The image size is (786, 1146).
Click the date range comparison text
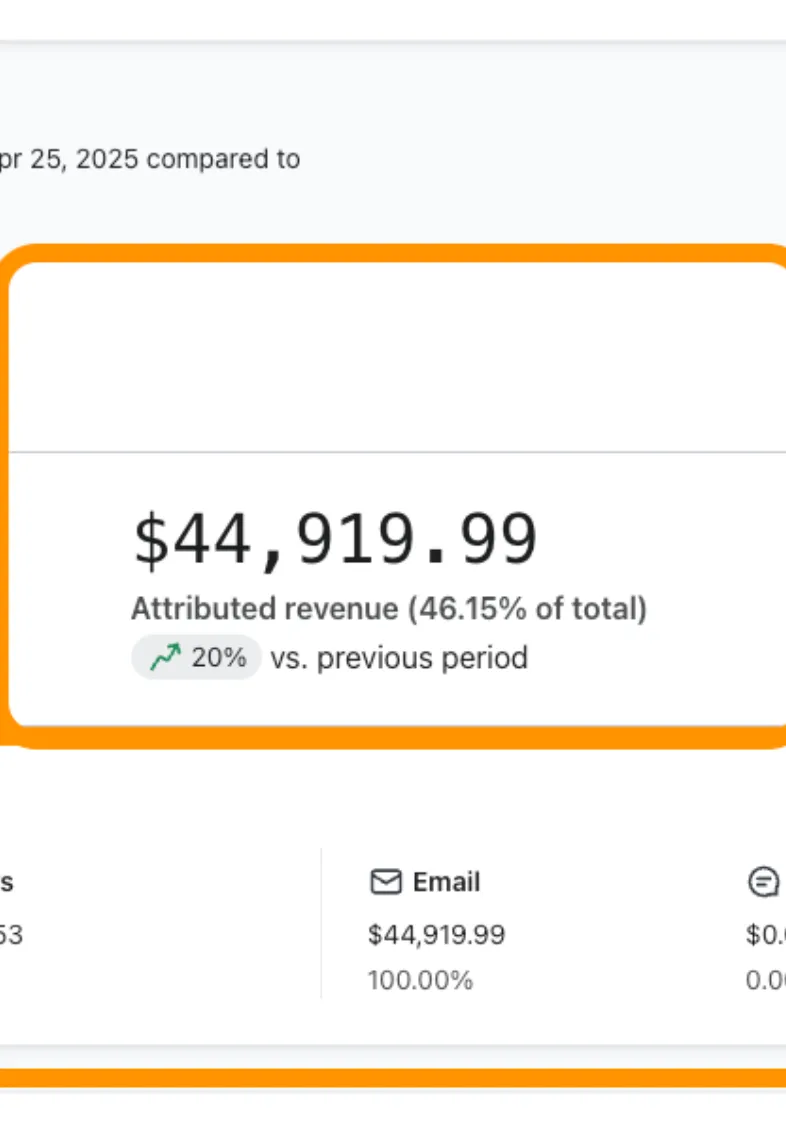[x=150, y=159]
